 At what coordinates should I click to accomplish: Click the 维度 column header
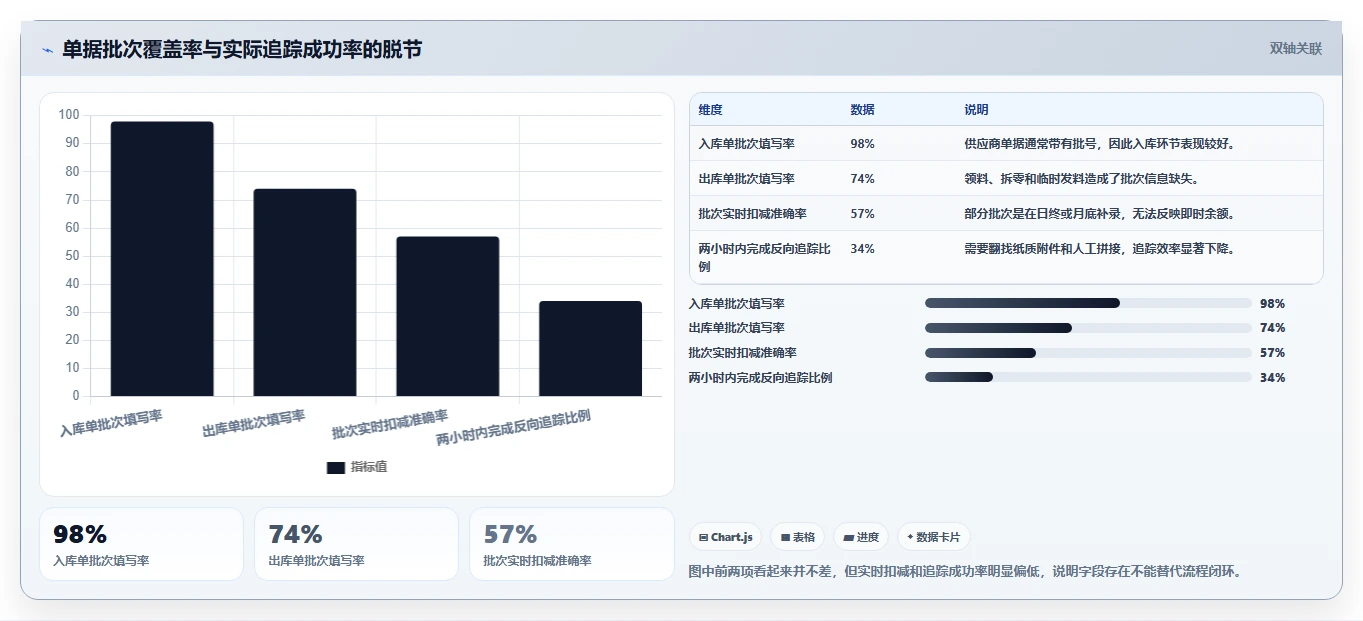click(710, 110)
